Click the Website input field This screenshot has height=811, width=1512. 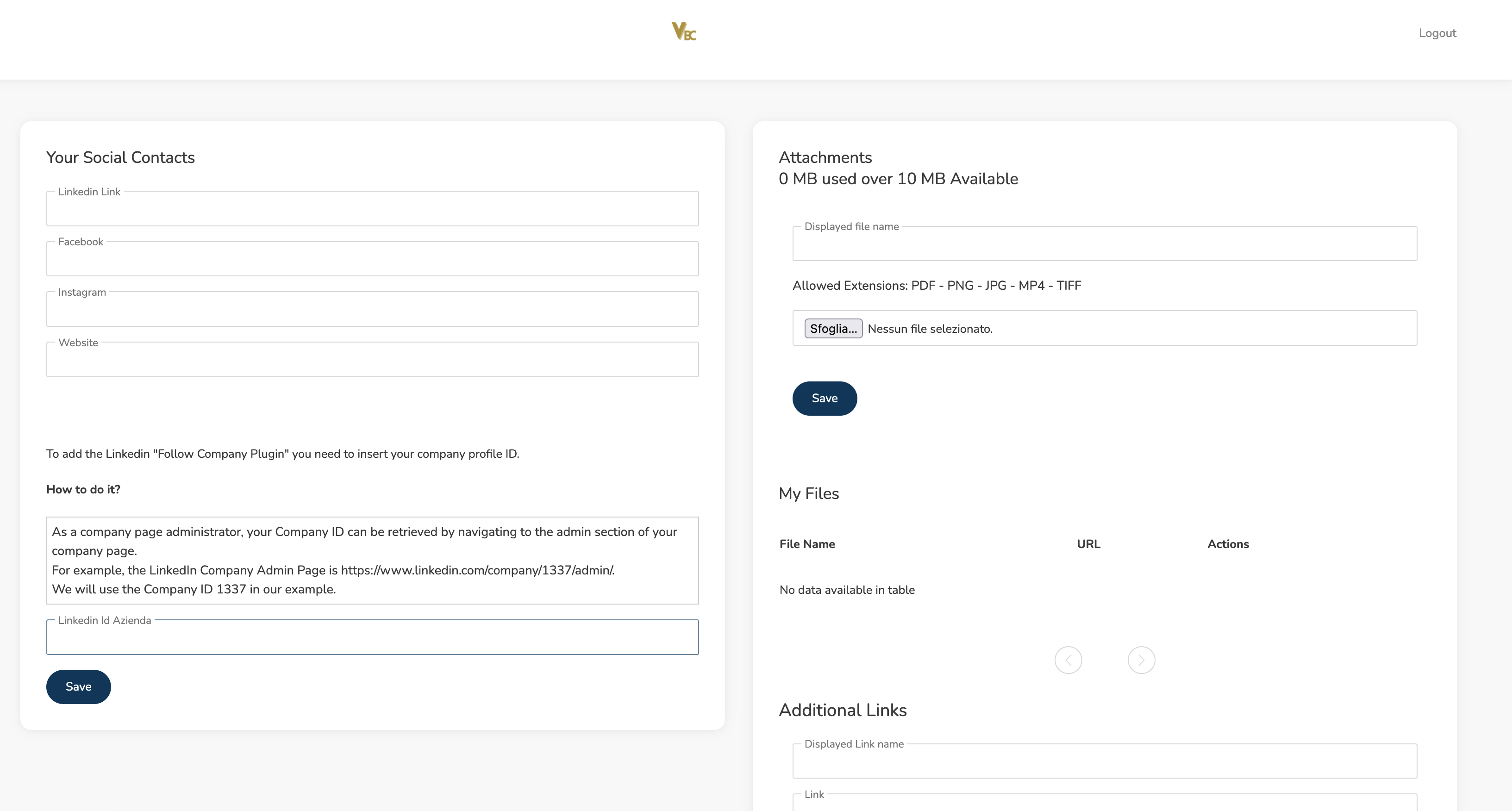click(x=372, y=359)
